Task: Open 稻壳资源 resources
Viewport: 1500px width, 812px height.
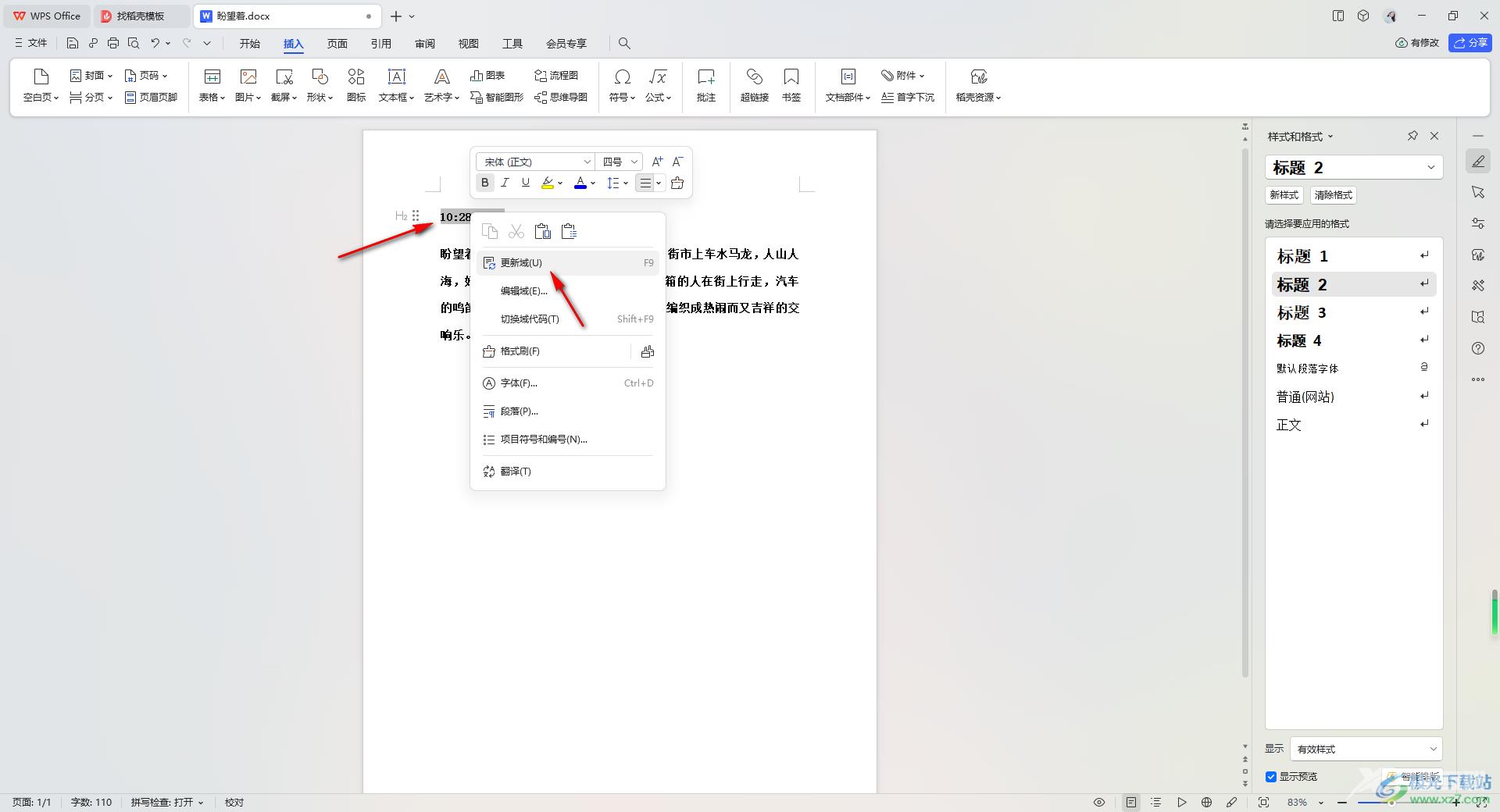Action: coord(978,84)
